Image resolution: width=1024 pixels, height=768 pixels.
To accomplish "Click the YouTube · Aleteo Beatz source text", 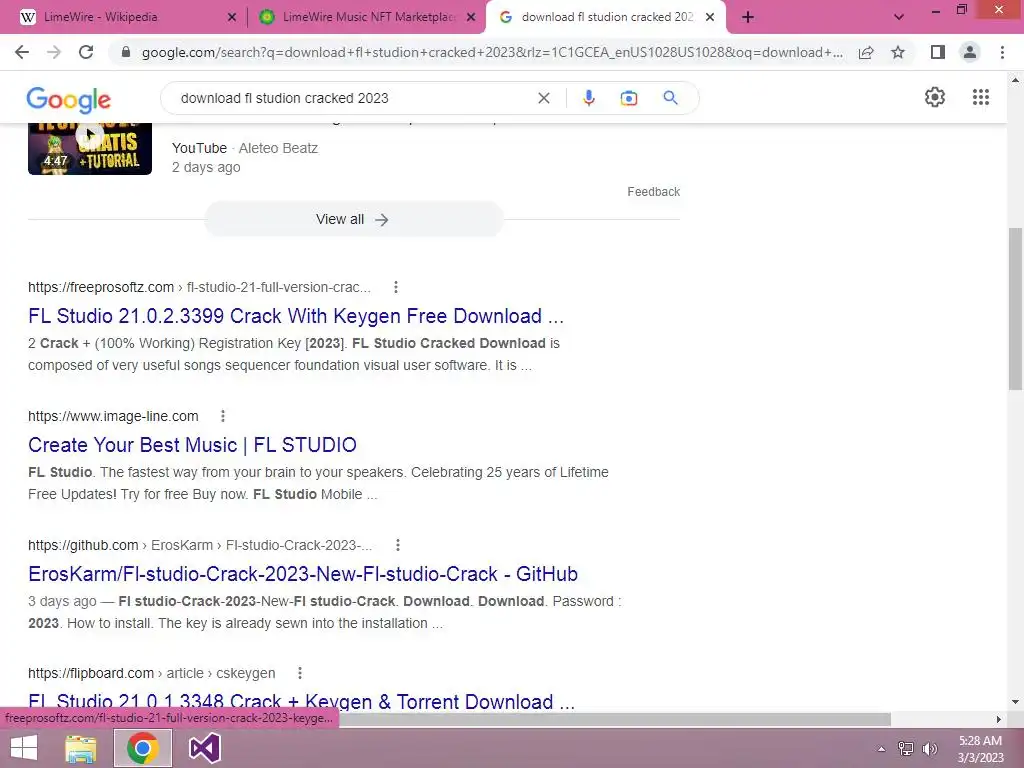I will click(x=245, y=148).
